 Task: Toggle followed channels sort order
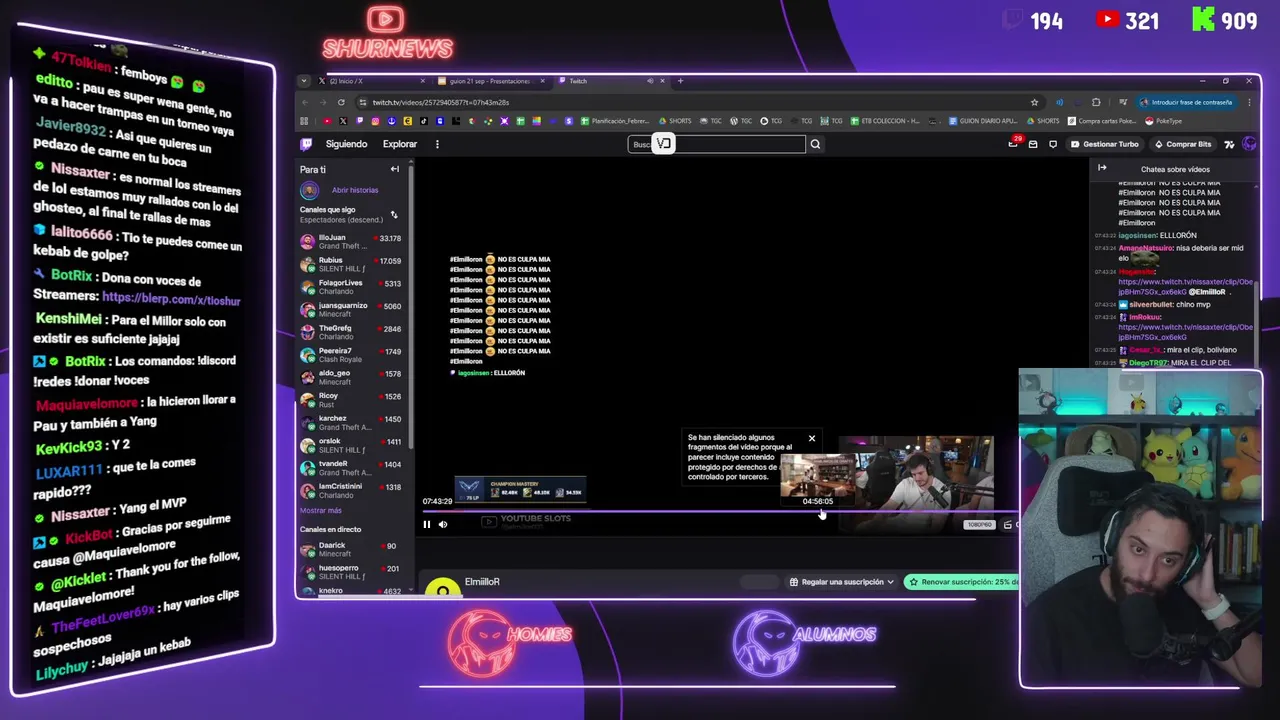pos(394,215)
